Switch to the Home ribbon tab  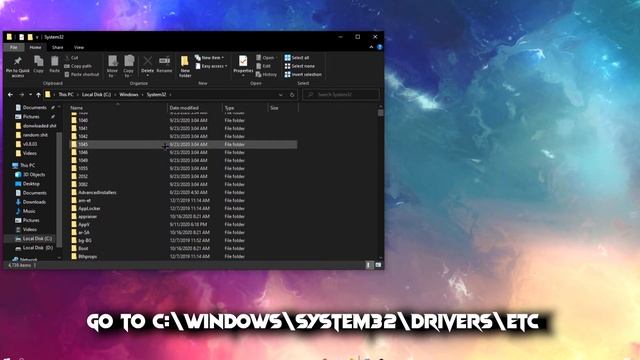point(36,47)
